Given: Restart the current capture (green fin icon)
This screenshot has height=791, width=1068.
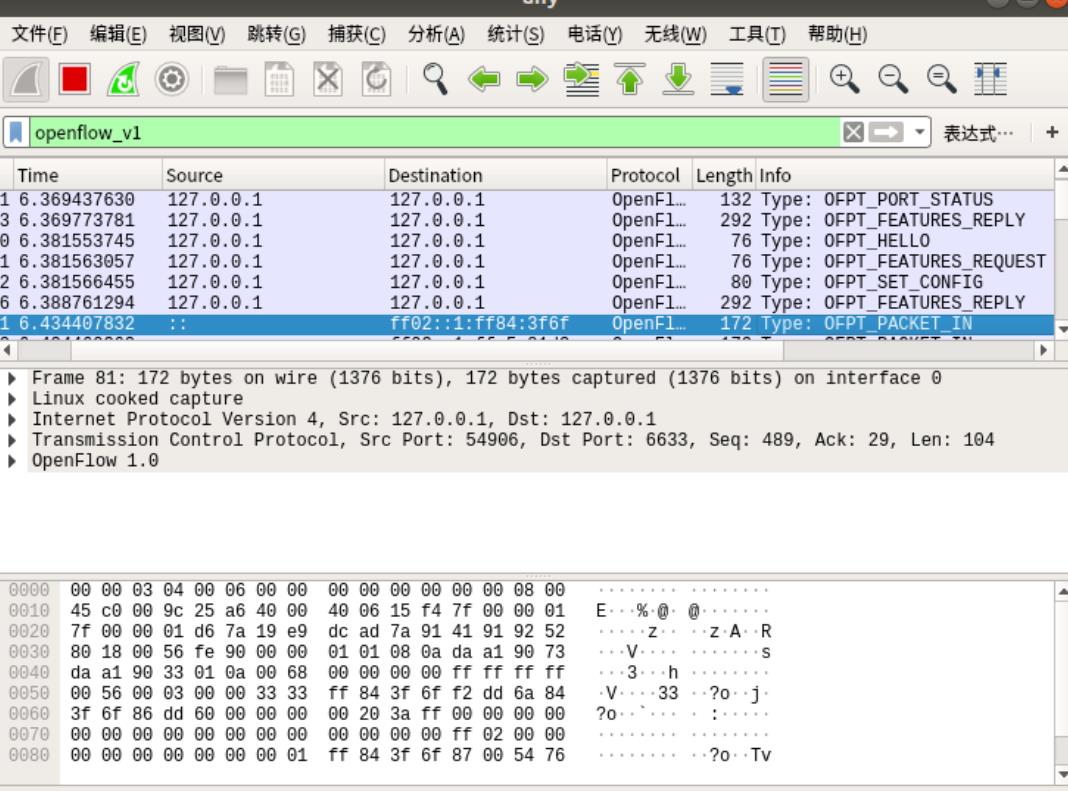Looking at the screenshot, I should click(123, 80).
